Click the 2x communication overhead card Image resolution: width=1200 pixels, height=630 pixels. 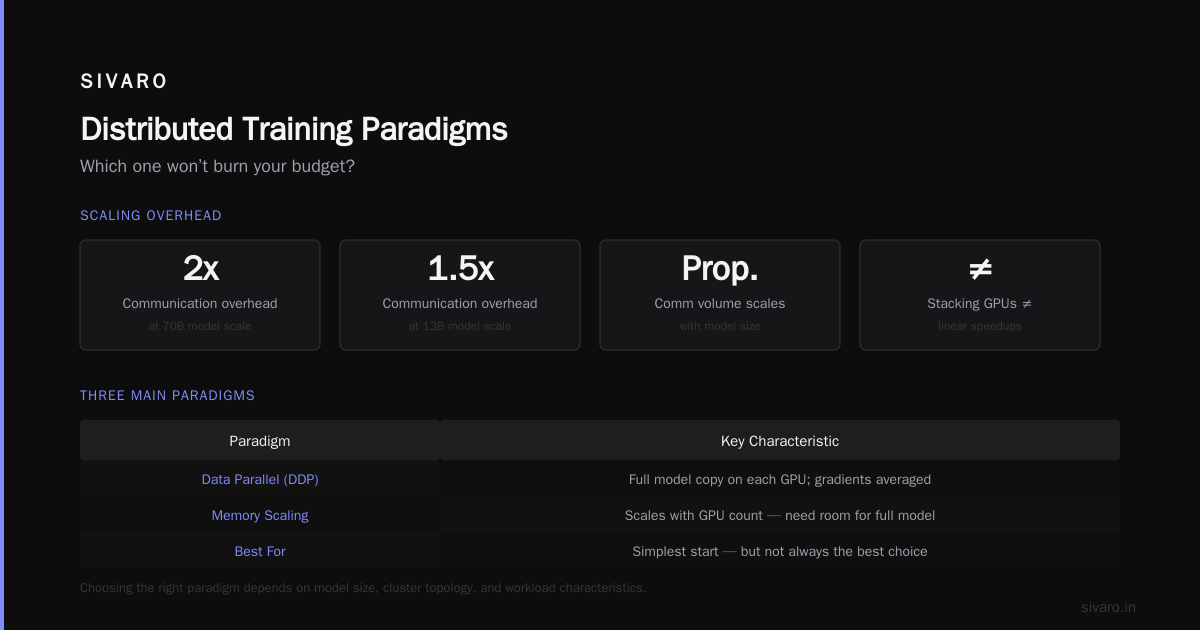(x=200, y=295)
